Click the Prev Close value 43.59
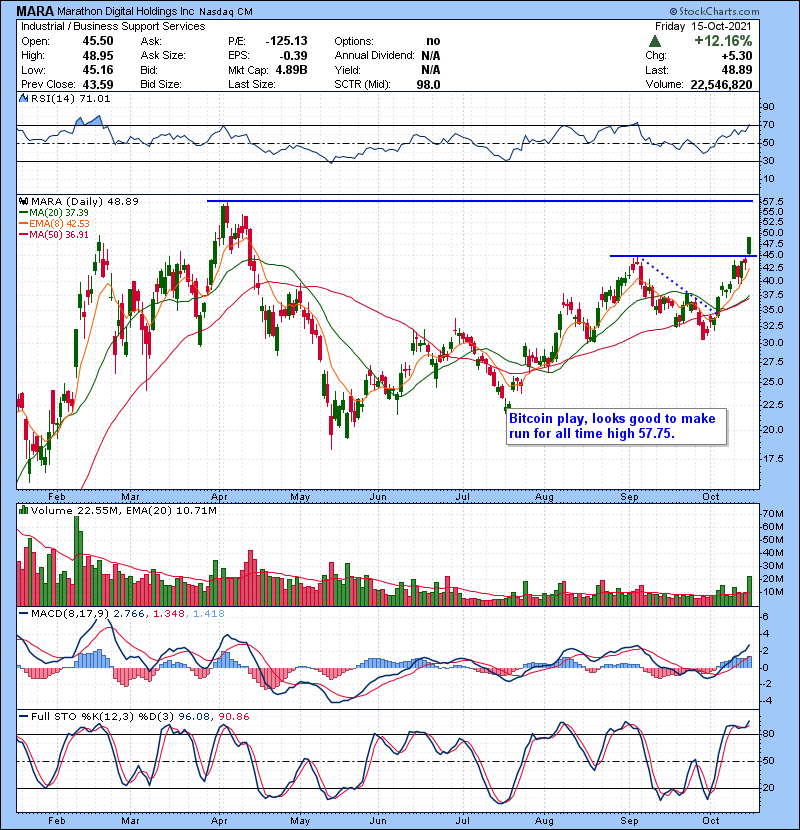800x830 pixels. pyautogui.click(x=98, y=85)
